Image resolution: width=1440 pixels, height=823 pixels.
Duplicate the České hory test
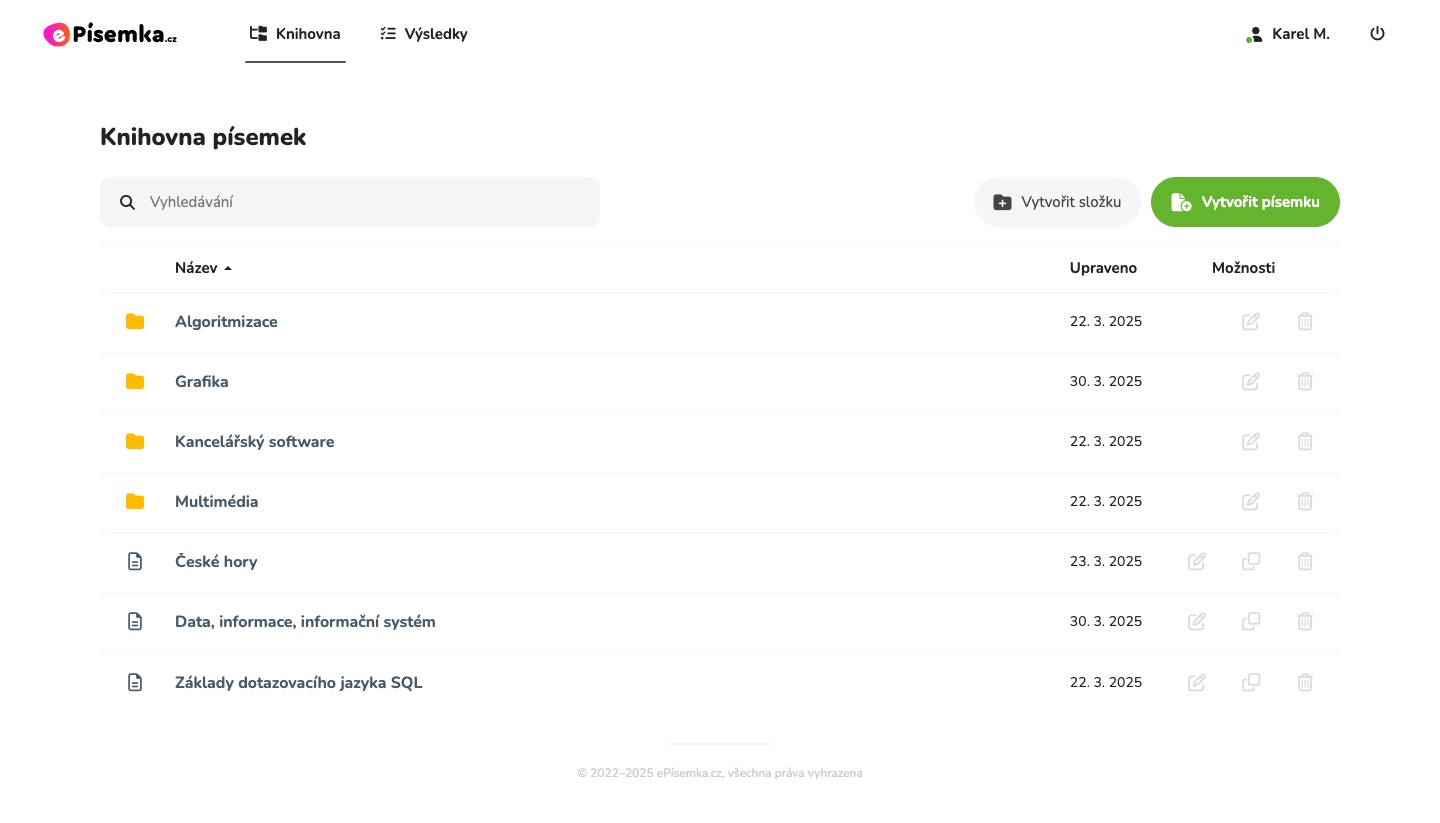[x=1250, y=561]
